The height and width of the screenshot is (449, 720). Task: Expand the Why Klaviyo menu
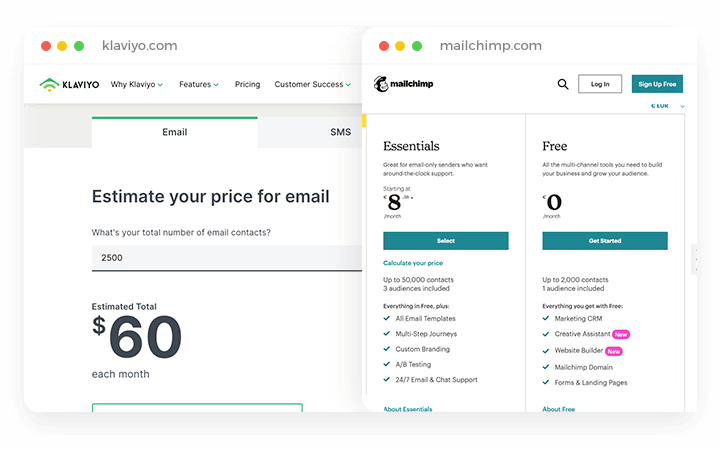pos(137,84)
